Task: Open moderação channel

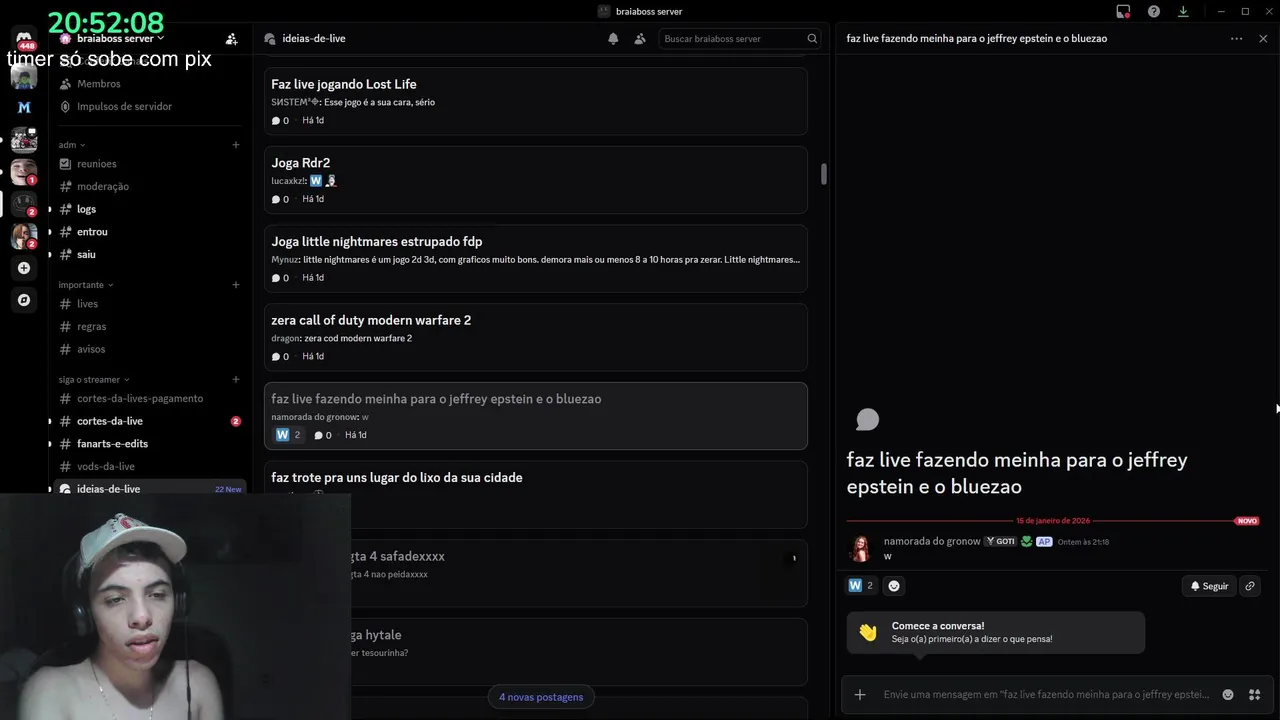Action: click(148, 186)
